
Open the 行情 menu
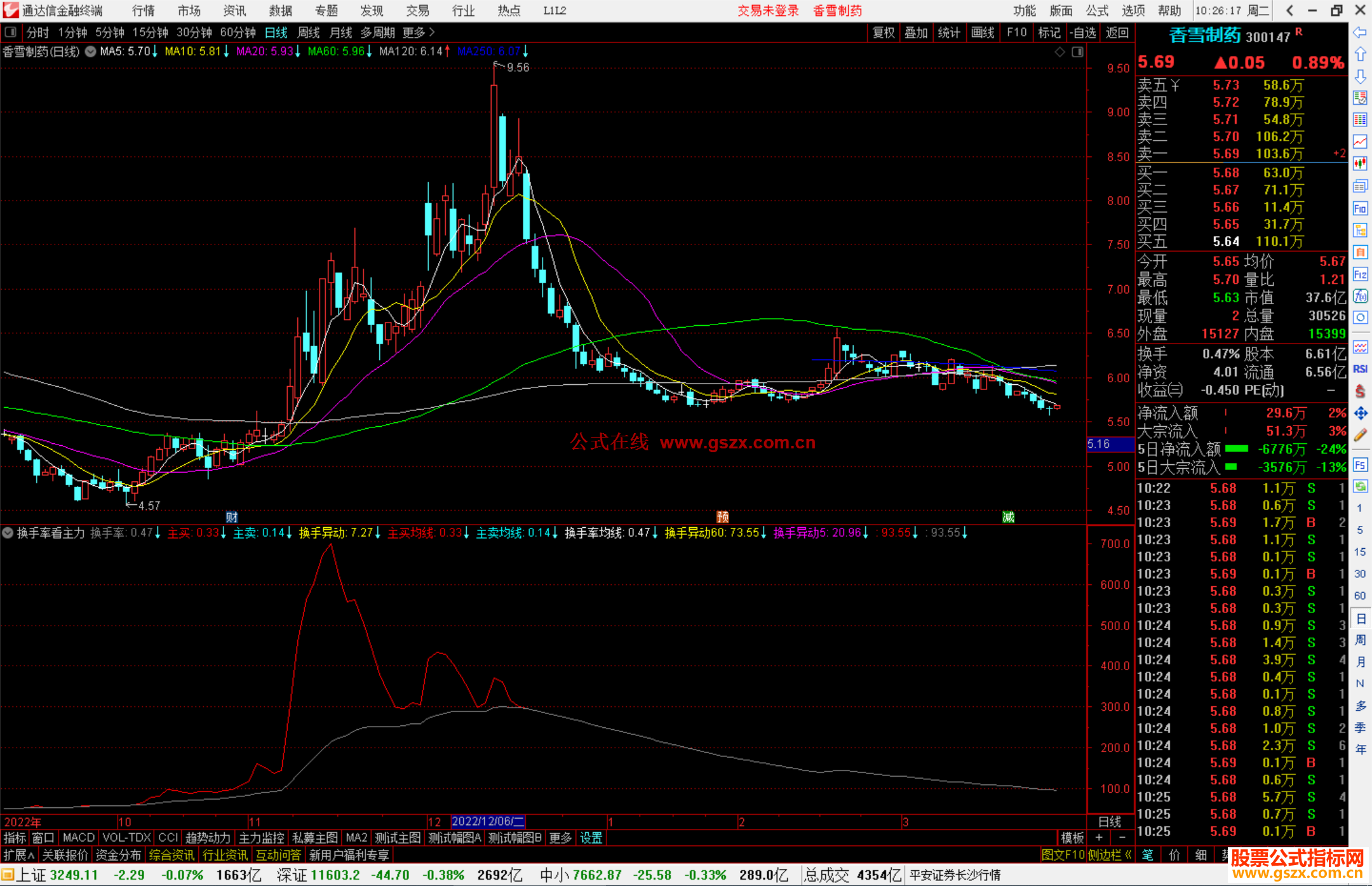click(x=143, y=11)
